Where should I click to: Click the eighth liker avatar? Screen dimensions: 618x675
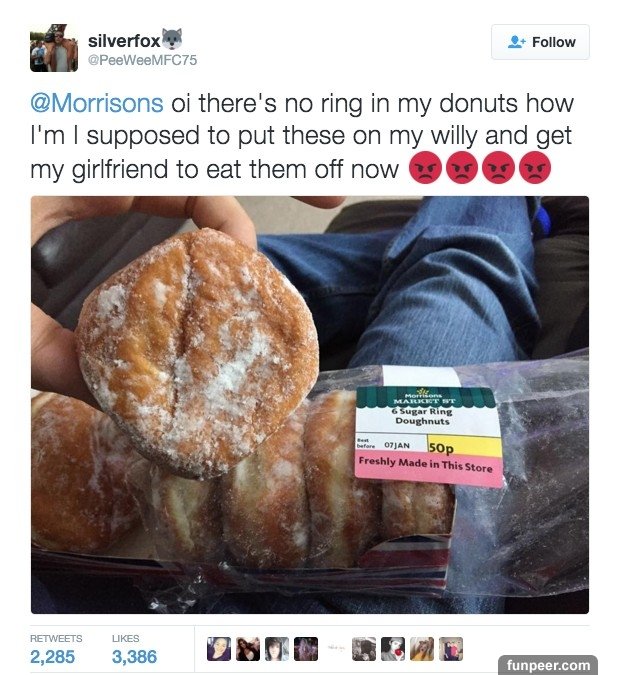(422, 649)
